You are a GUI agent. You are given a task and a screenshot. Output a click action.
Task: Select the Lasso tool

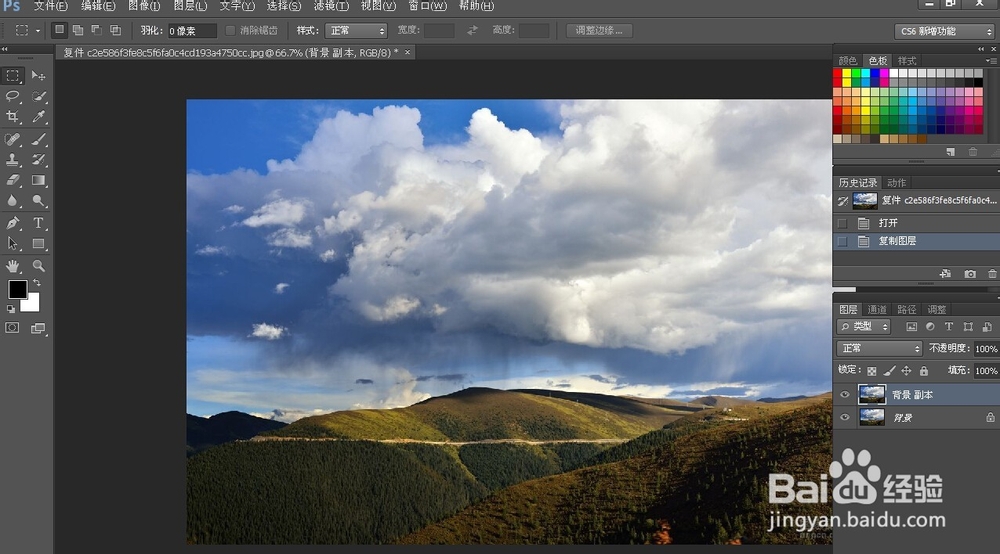pyautogui.click(x=12, y=96)
